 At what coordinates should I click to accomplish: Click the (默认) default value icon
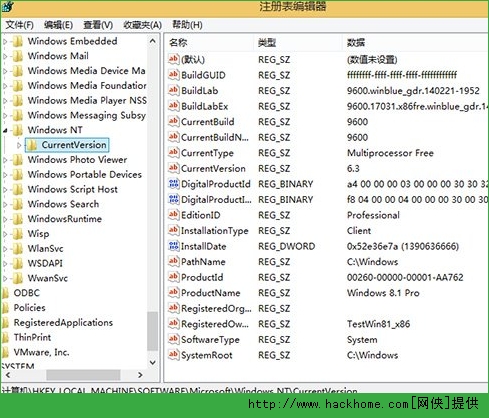[174, 59]
